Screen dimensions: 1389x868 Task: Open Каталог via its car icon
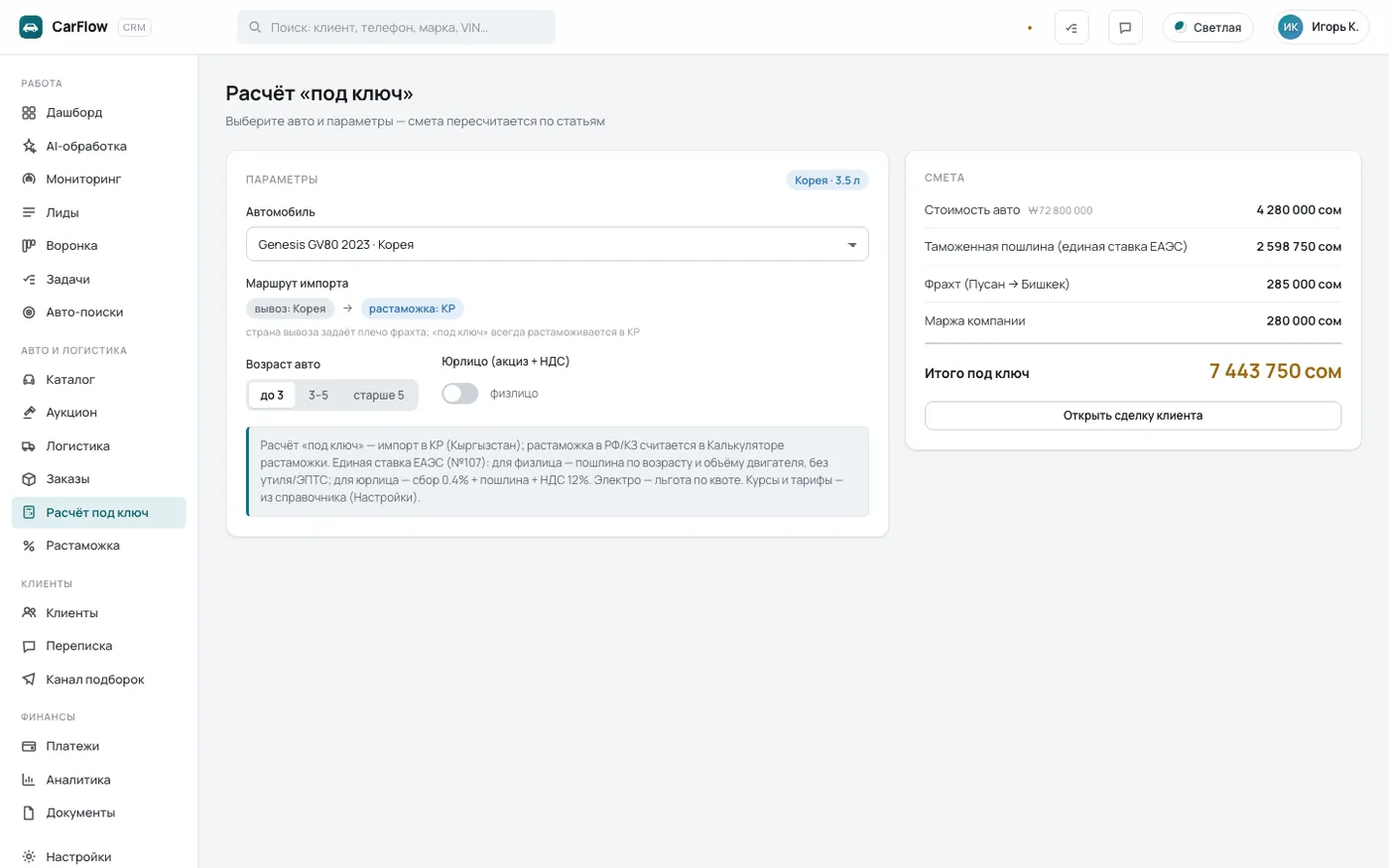click(29, 380)
